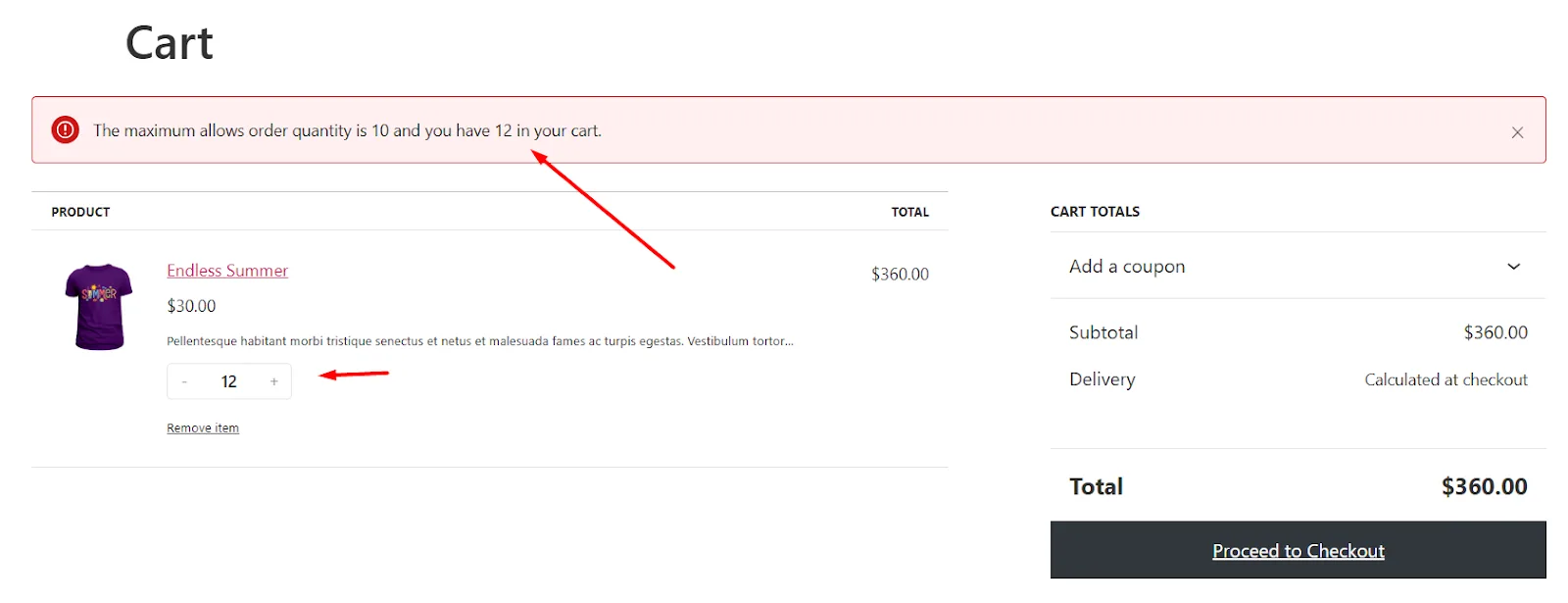
Task: Click the maximum order quantity error message
Action: pyautogui.click(x=347, y=130)
